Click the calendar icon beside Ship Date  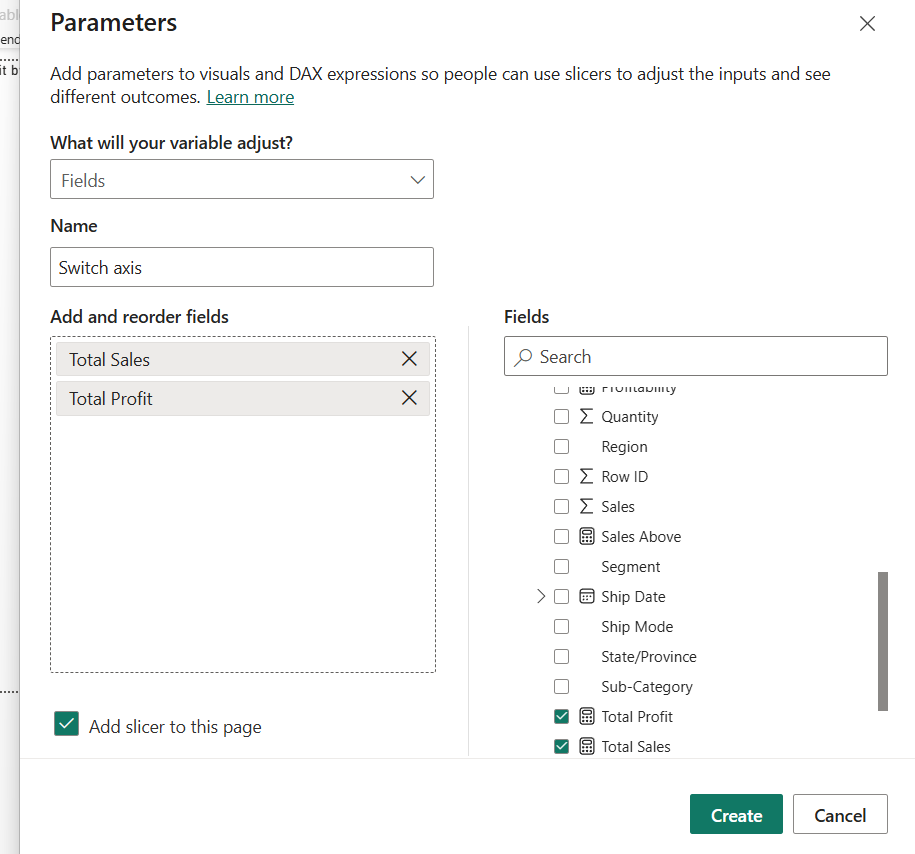pos(587,597)
